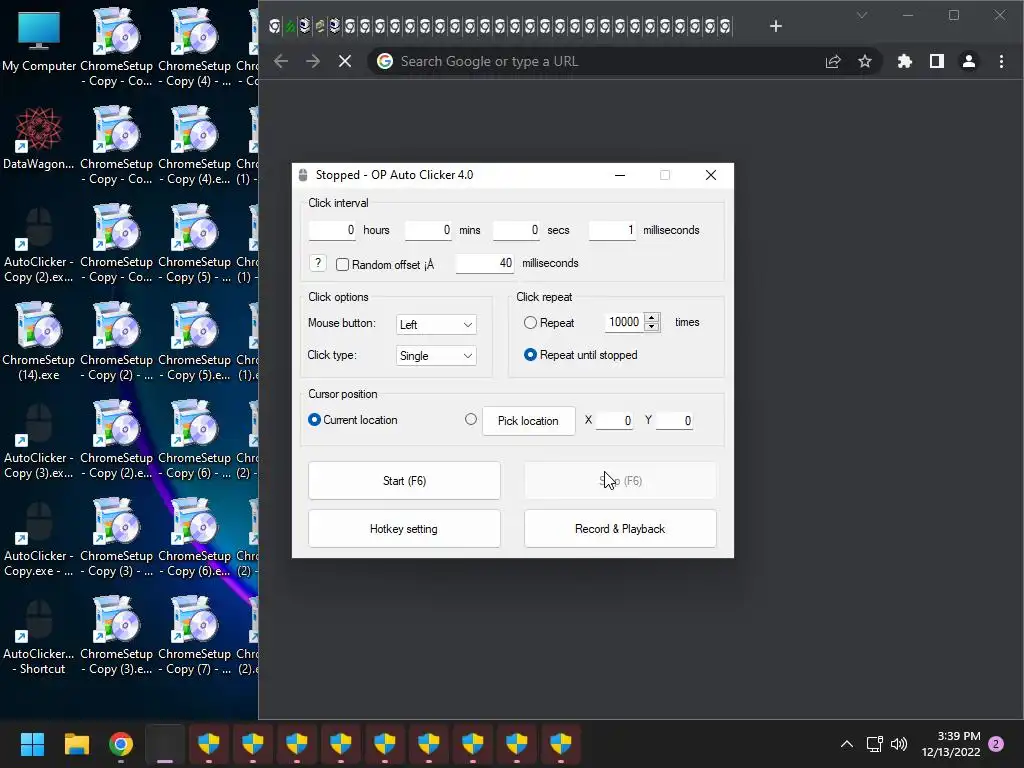Select AutoClicker - Copy (3).exe desktop icon

pyautogui.click(x=39, y=440)
